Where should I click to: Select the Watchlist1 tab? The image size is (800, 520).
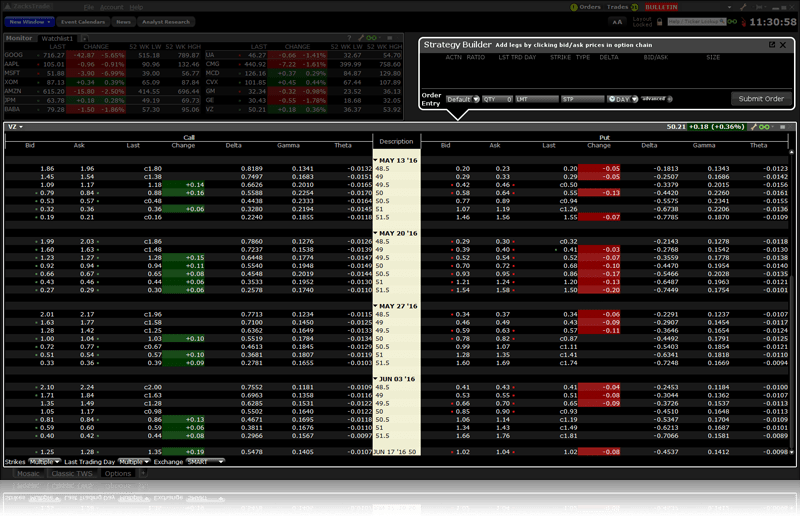(57, 38)
